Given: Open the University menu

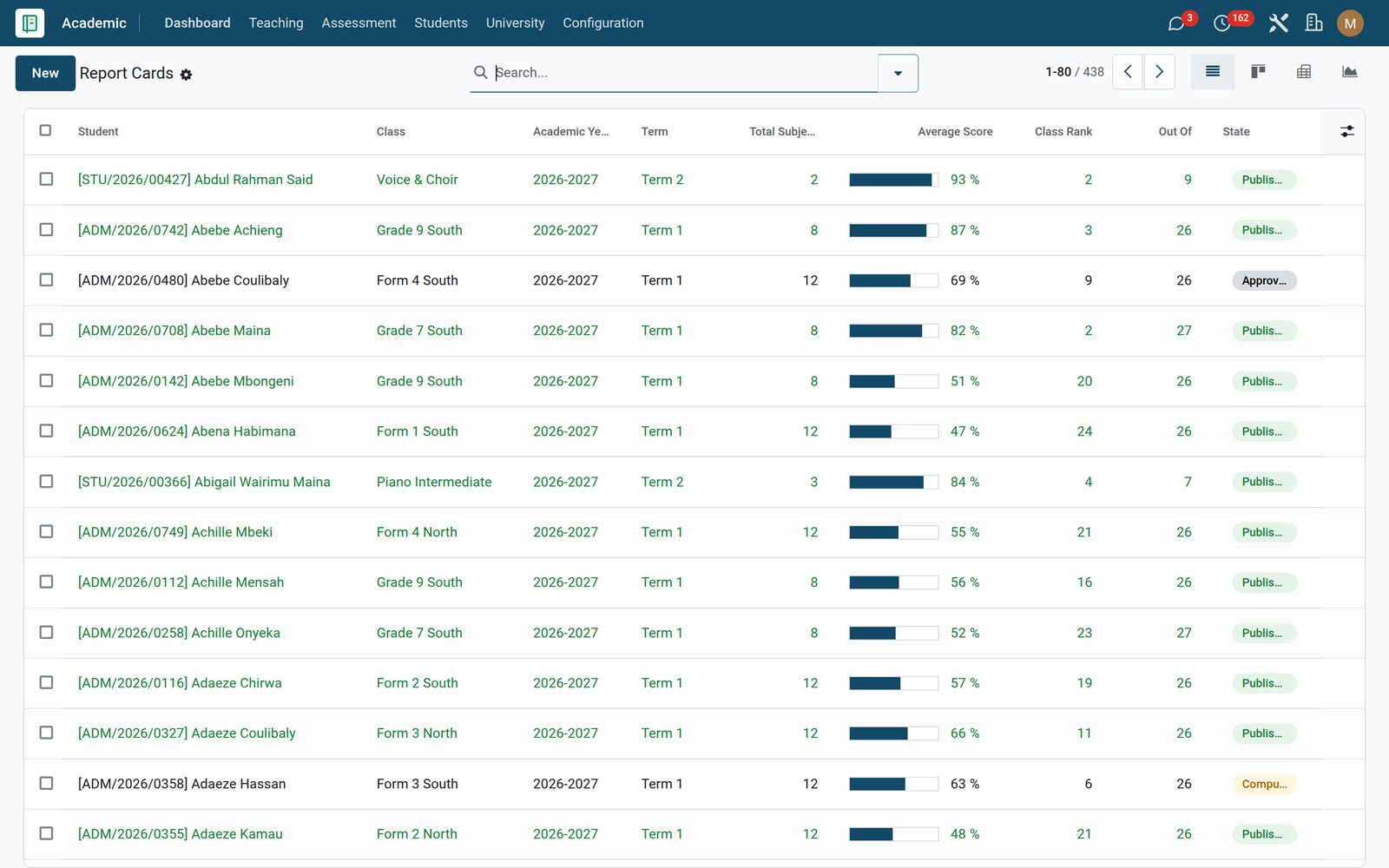Looking at the screenshot, I should coord(515,23).
